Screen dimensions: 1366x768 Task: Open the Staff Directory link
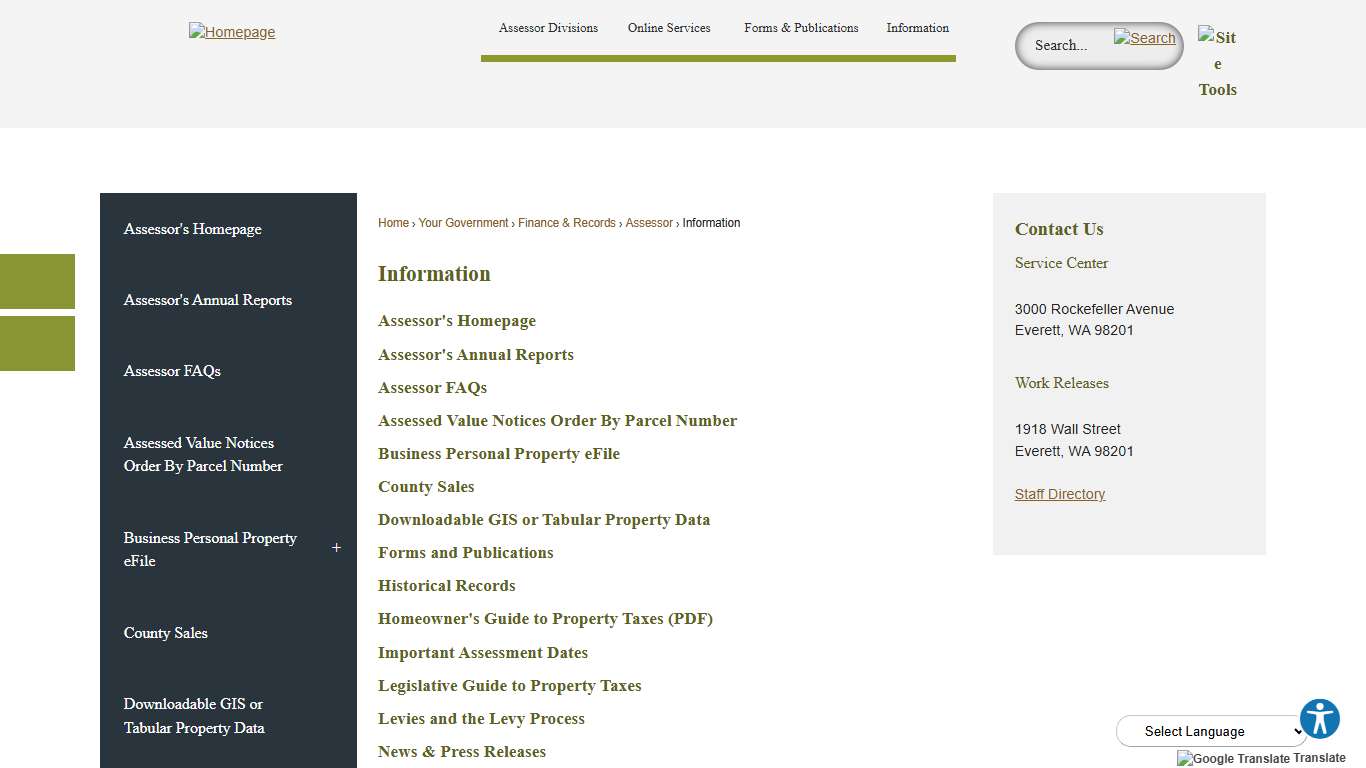[1059, 493]
